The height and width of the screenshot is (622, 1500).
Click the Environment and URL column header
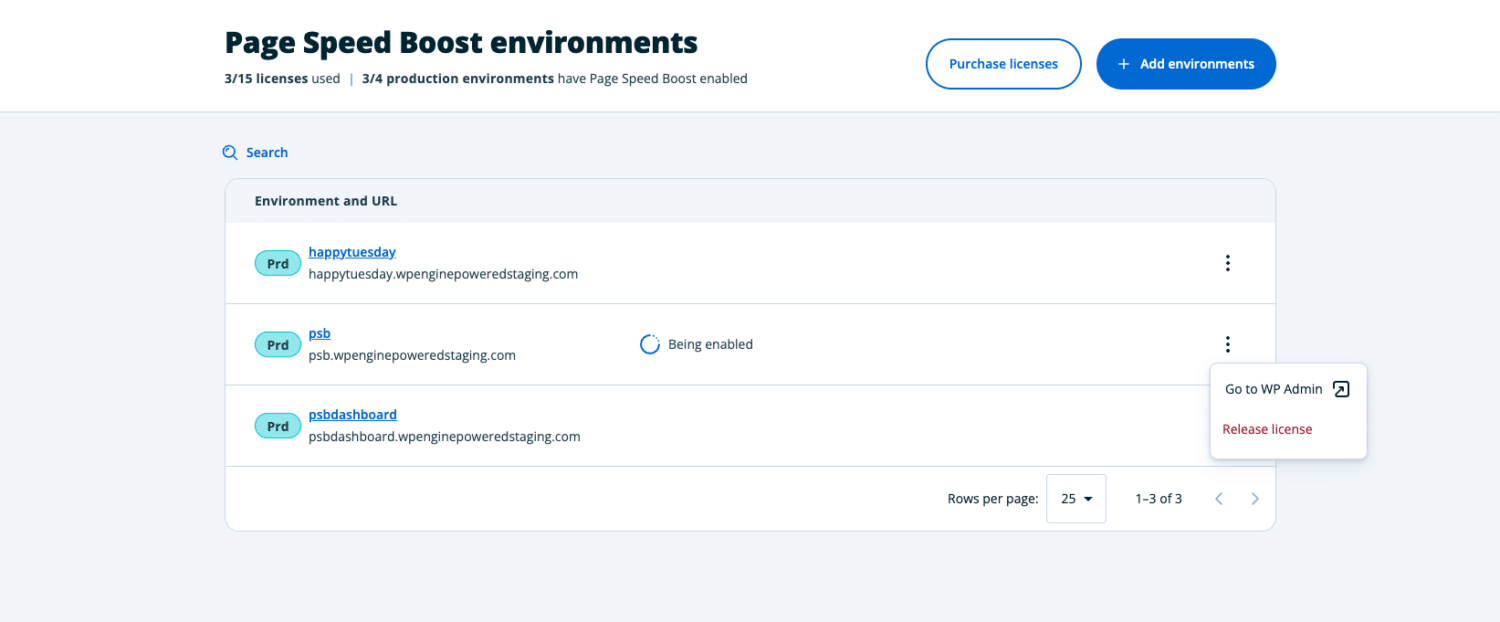coord(325,200)
